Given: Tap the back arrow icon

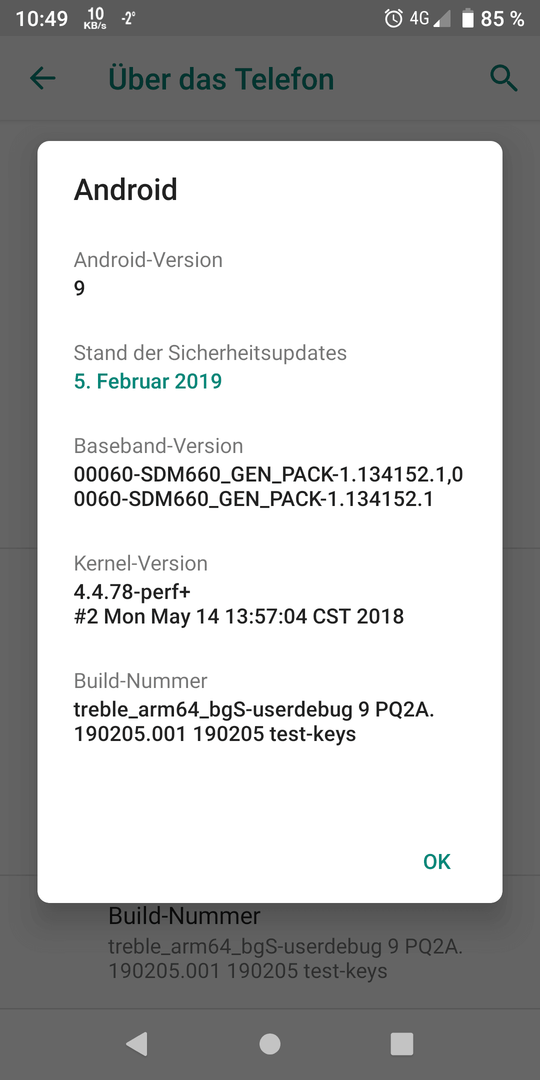Looking at the screenshot, I should pyautogui.click(x=43, y=79).
